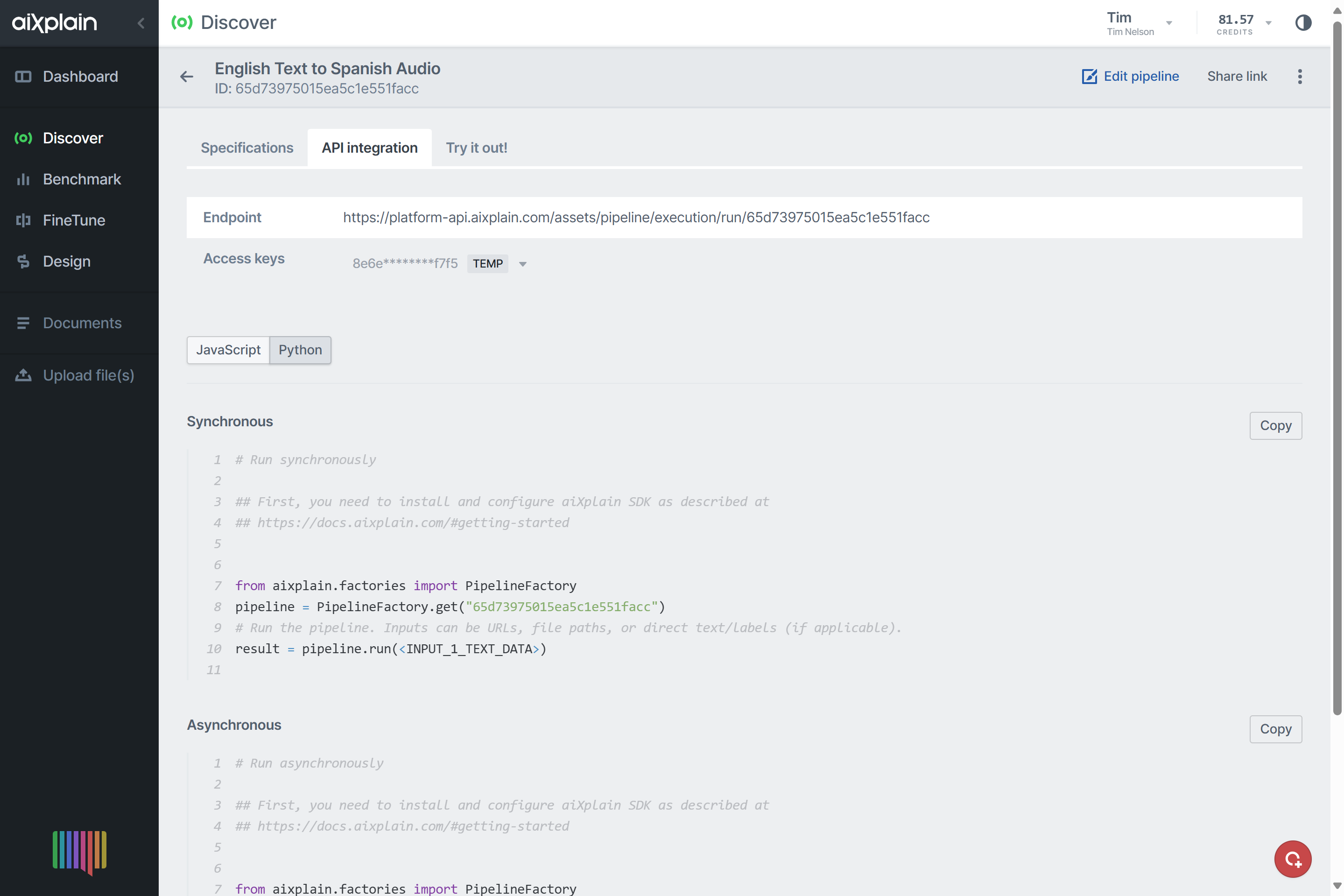Click the Dashboard panel icon
The image size is (1344, 896).
(x=23, y=77)
